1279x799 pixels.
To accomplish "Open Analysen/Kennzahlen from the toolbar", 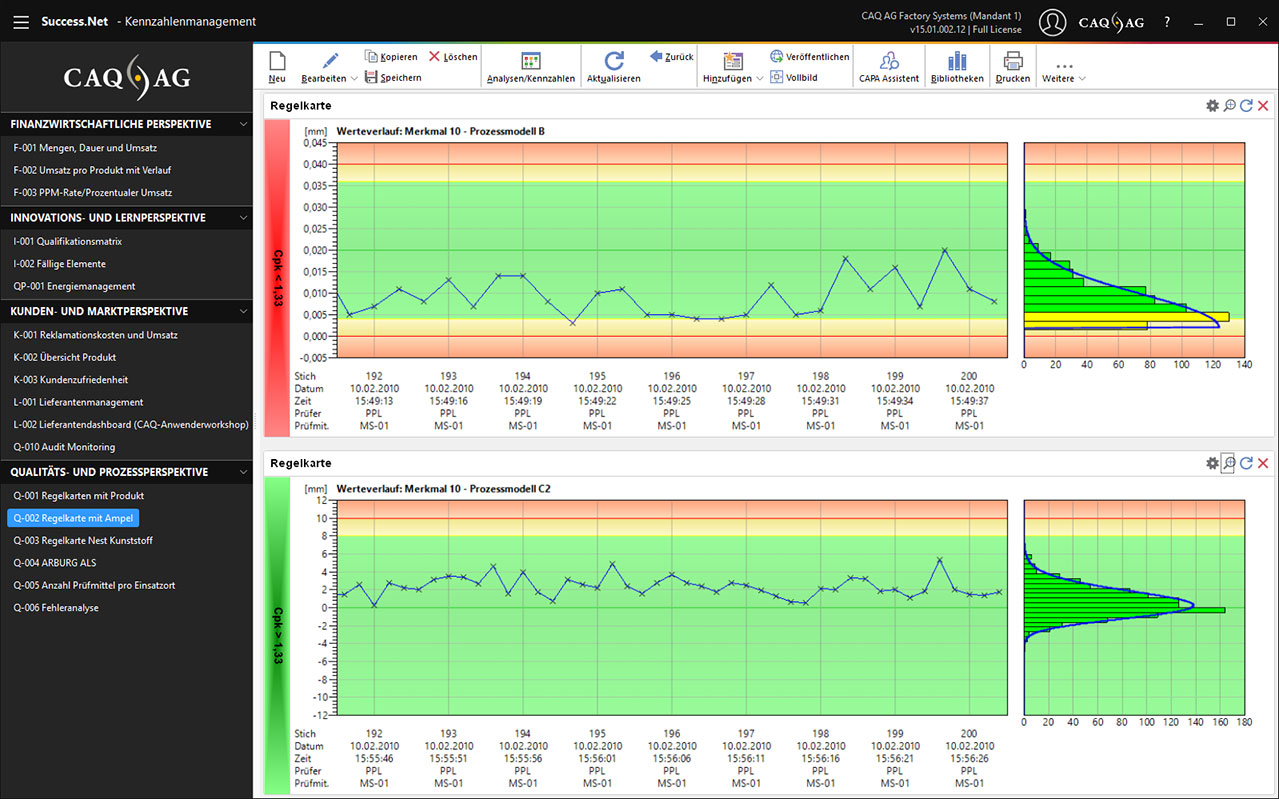I will (x=530, y=62).
